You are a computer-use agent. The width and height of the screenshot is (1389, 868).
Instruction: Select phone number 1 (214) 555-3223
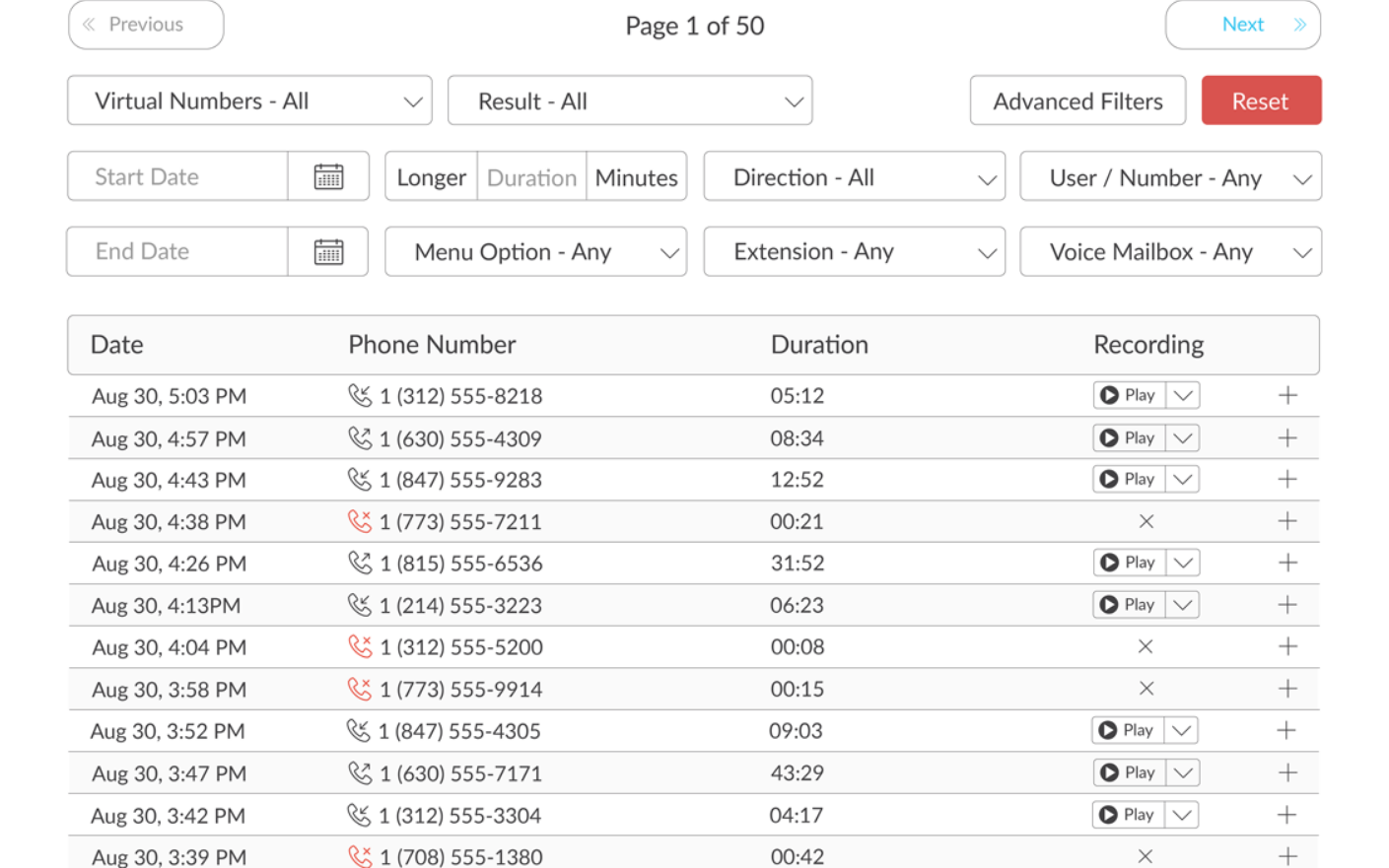[460, 605]
